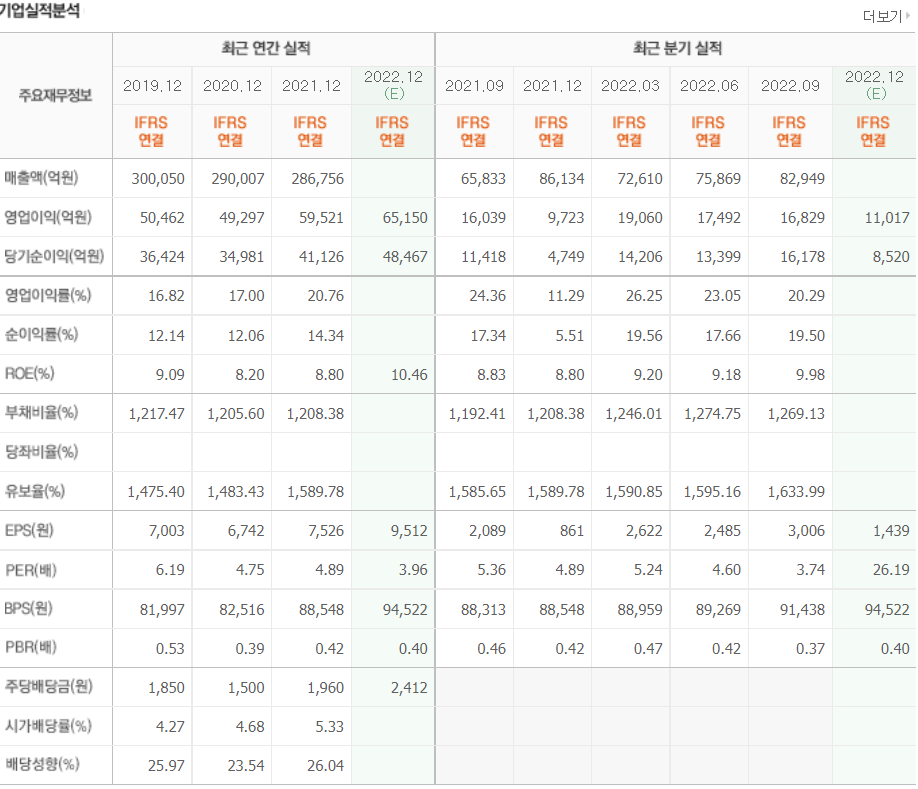Click operating margin value 24.36
Image resolution: width=918 pixels, height=789 pixels.
point(487,296)
